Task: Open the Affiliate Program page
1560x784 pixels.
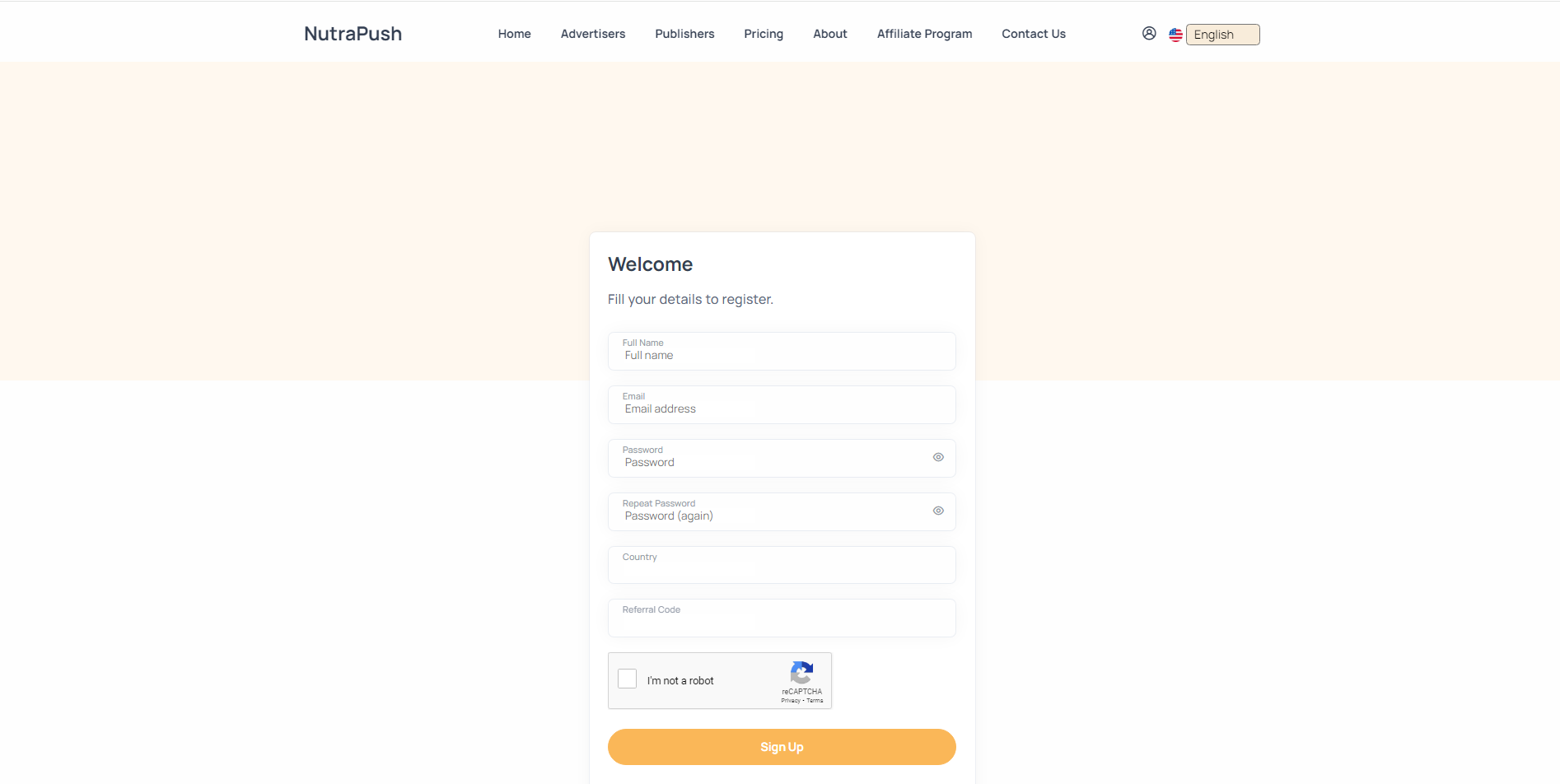Action: 924,34
